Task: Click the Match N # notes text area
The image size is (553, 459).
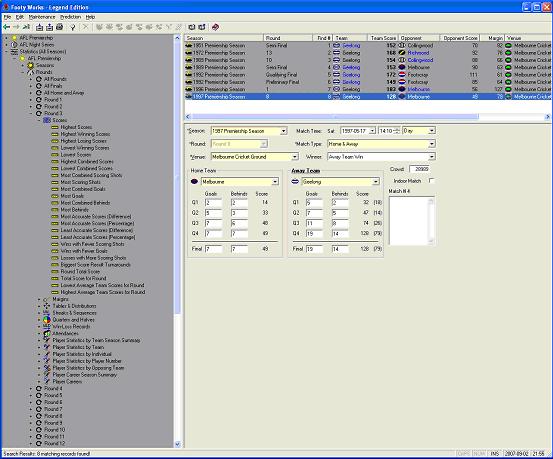Action: pyautogui.click(x=412, y=221)
